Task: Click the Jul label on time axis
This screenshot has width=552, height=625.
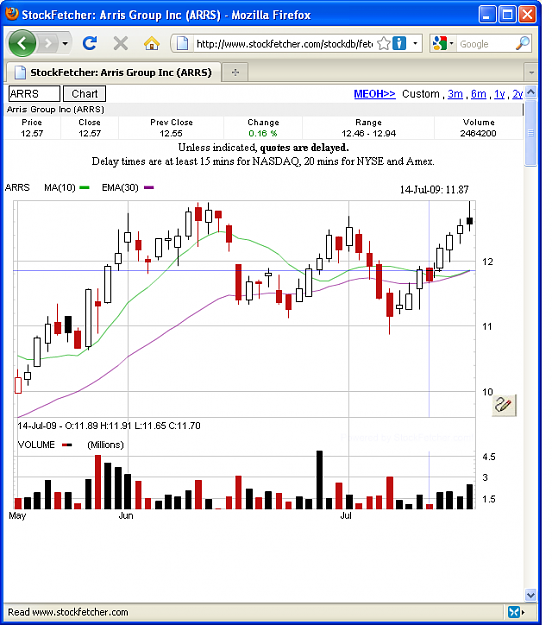Action: pos(346,516)
